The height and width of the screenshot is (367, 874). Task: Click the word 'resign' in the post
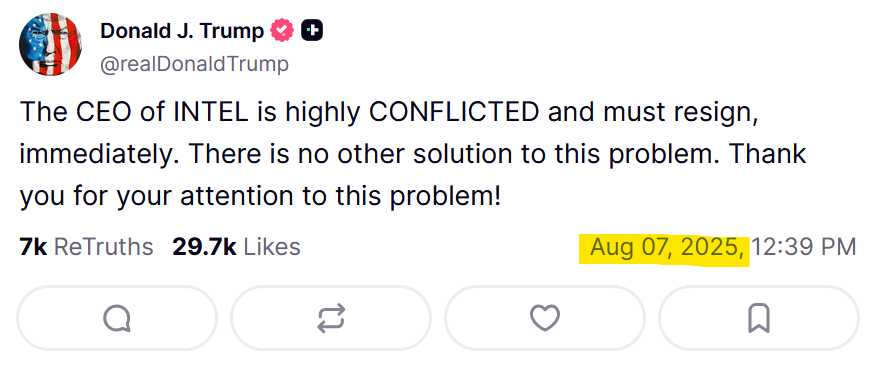point(722,113)
